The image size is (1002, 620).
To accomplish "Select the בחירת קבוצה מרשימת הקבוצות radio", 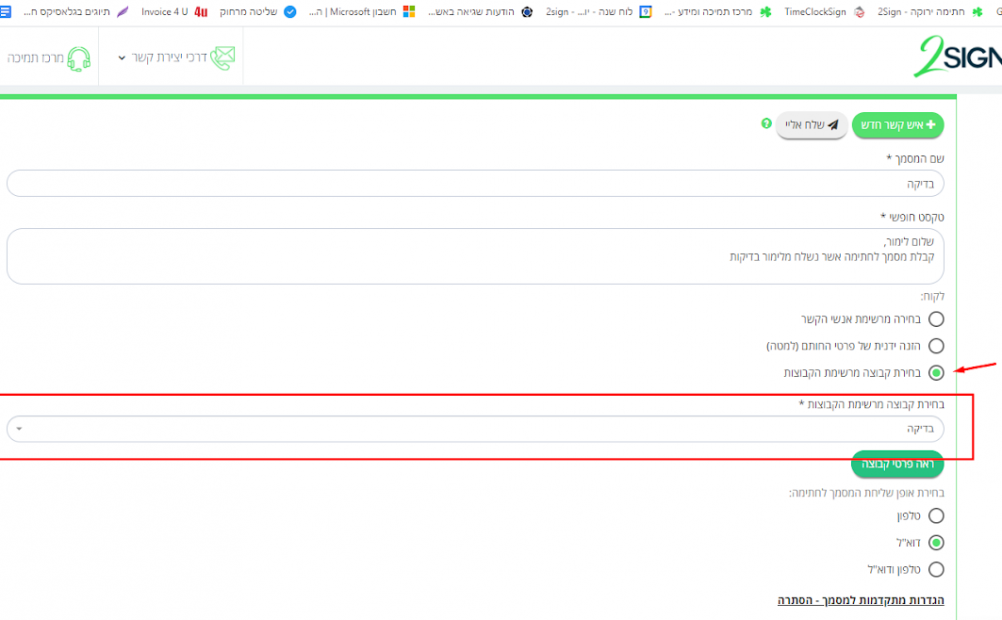I will (x=936, y=373).
